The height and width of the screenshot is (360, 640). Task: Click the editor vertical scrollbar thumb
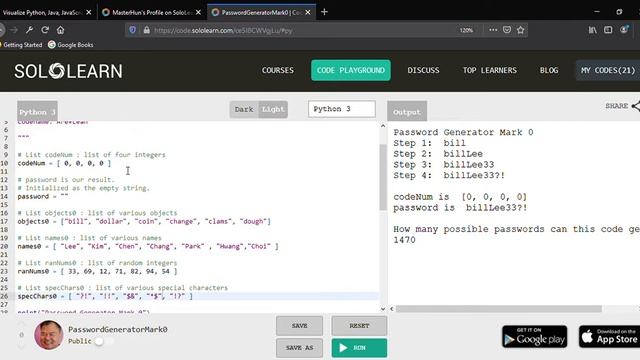[x=383, y=177]
